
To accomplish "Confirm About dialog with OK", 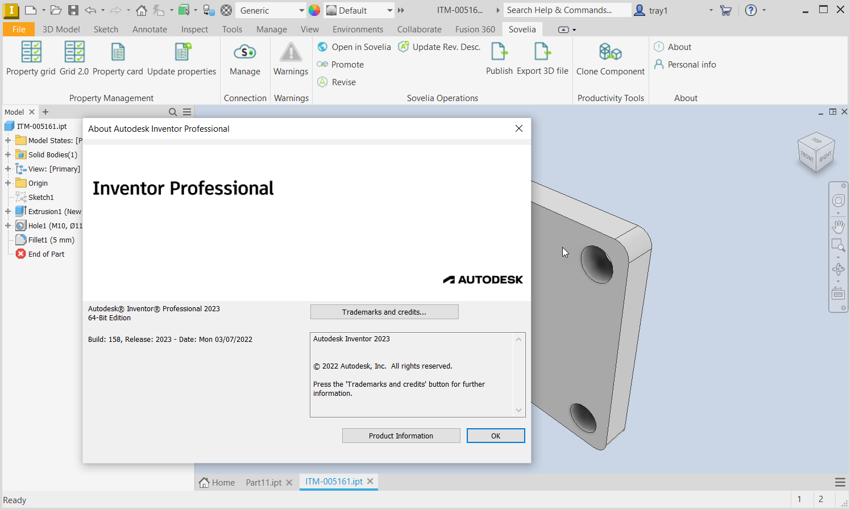I will 495,436.
